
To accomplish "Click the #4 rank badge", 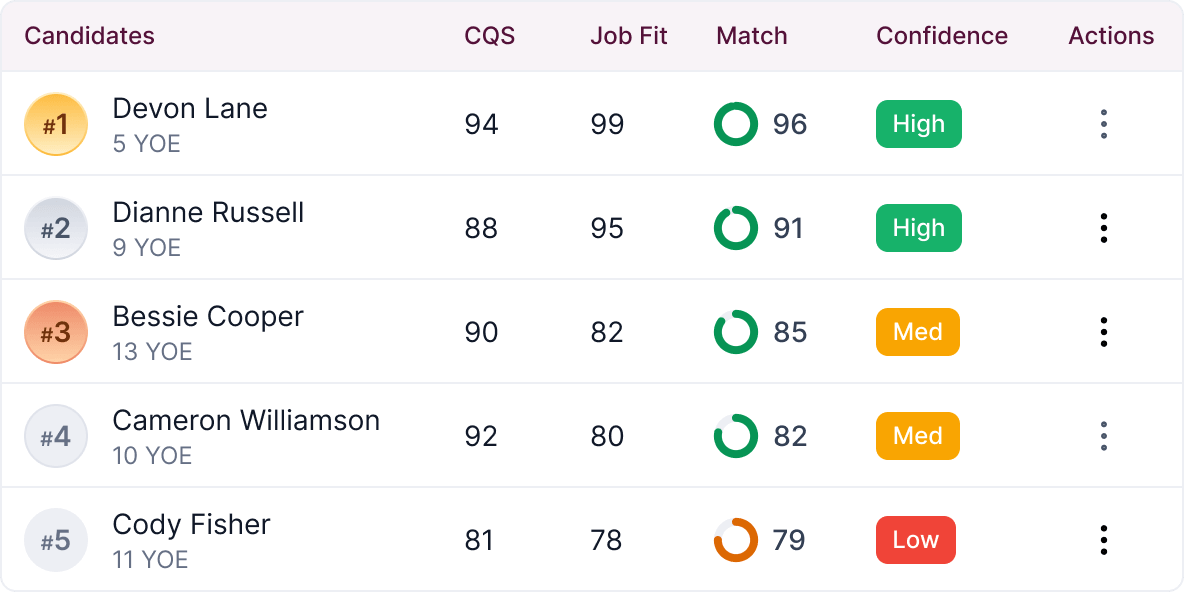I will coord(56,436).
